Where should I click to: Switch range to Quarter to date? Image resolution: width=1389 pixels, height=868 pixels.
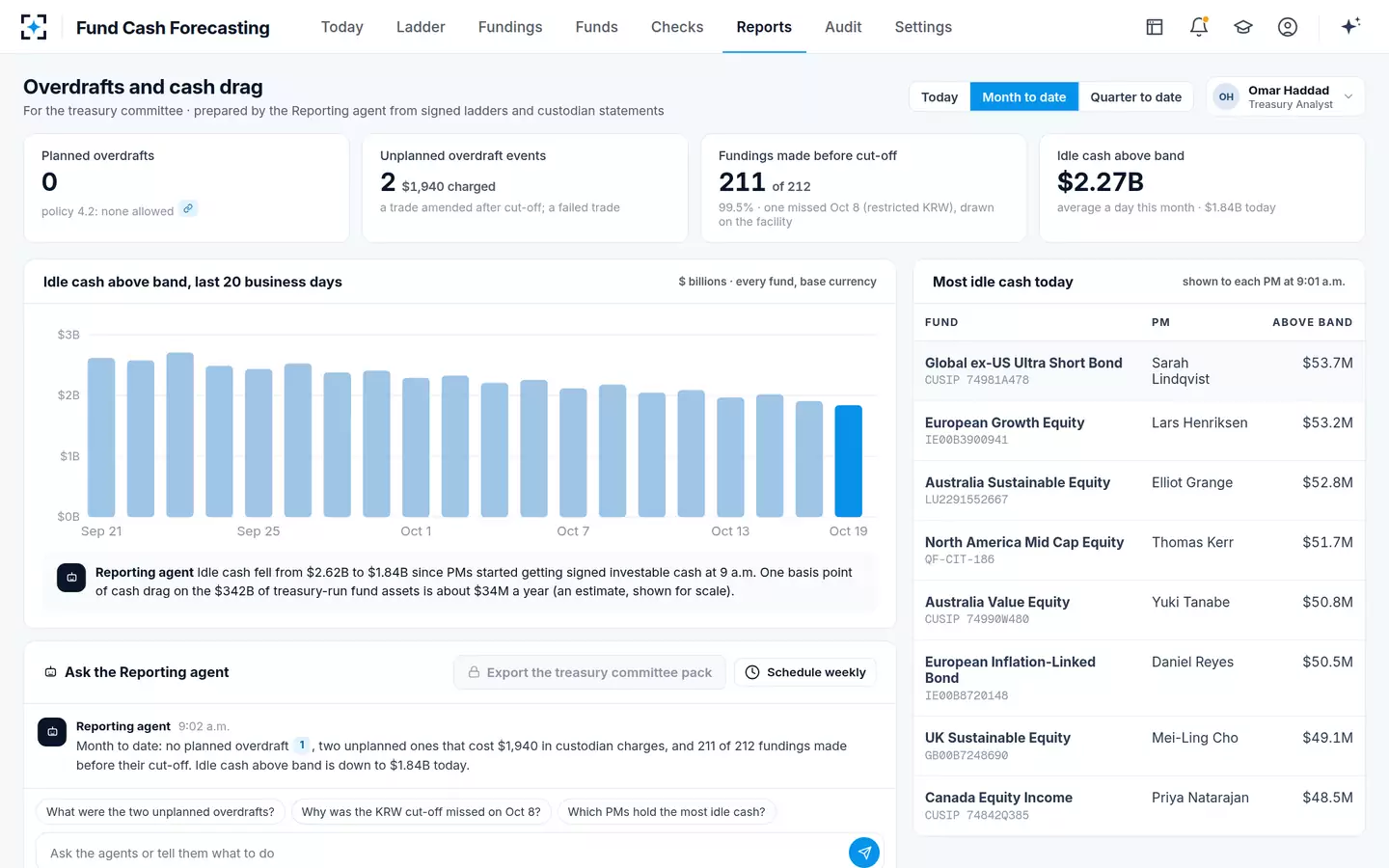[1136, 97]
